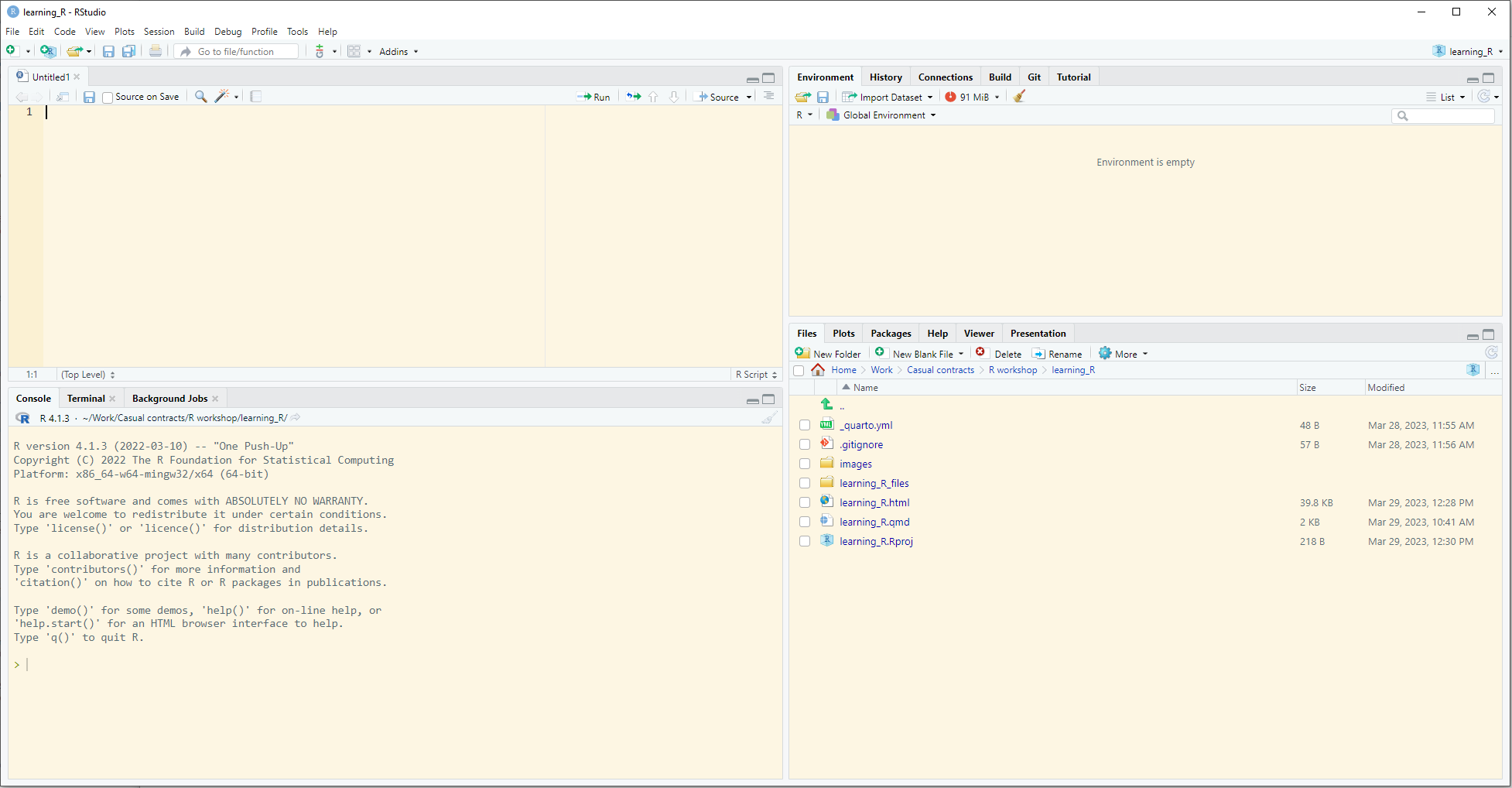Switch to the History tab
The image size is (1512, 788).
click(x=885, y=77)
